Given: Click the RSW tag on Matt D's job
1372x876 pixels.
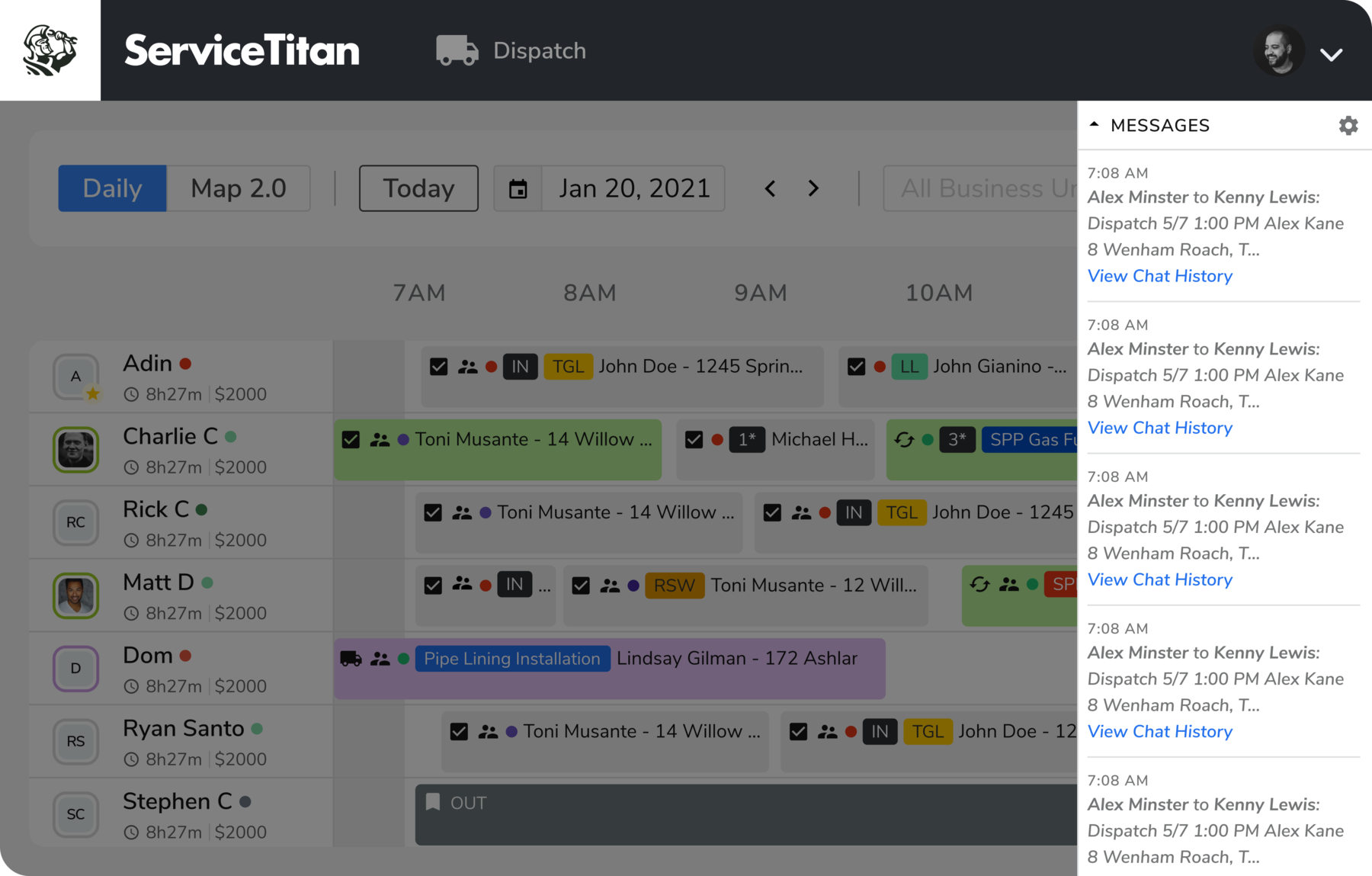Looking at the screenshot, I should pos(675,586).
